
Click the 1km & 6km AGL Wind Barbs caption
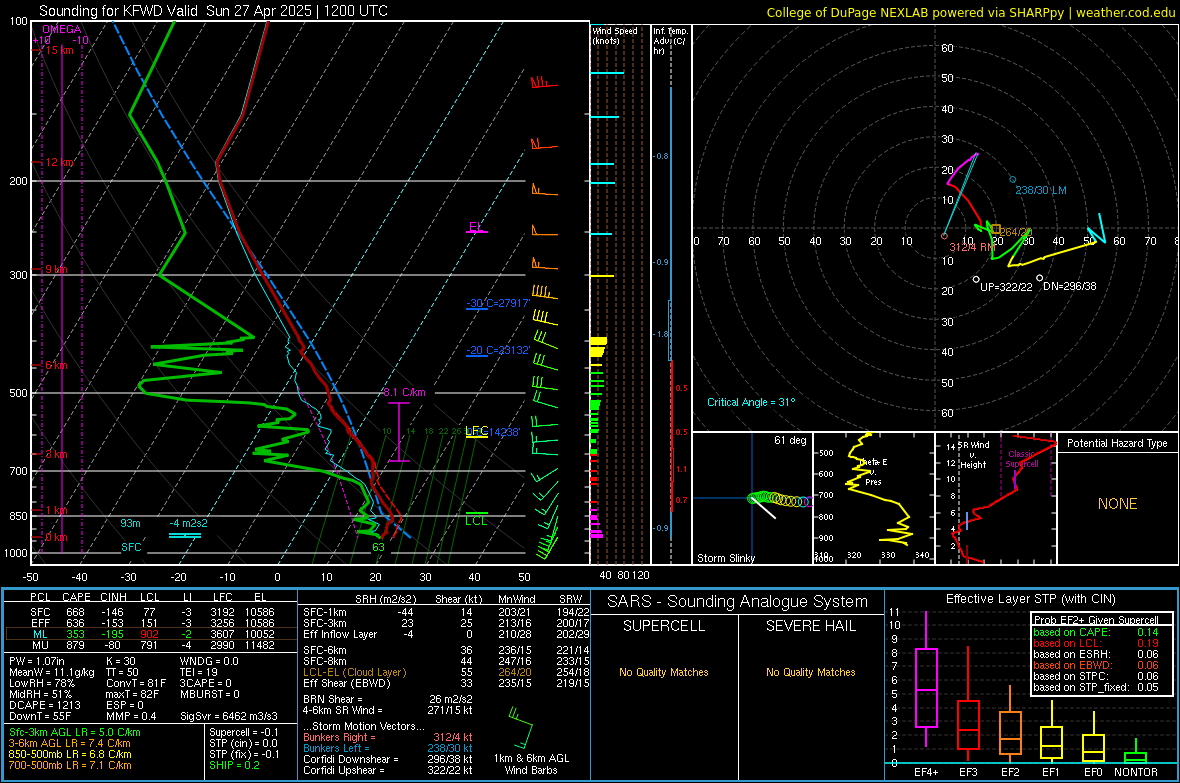(x=531, y=764)
